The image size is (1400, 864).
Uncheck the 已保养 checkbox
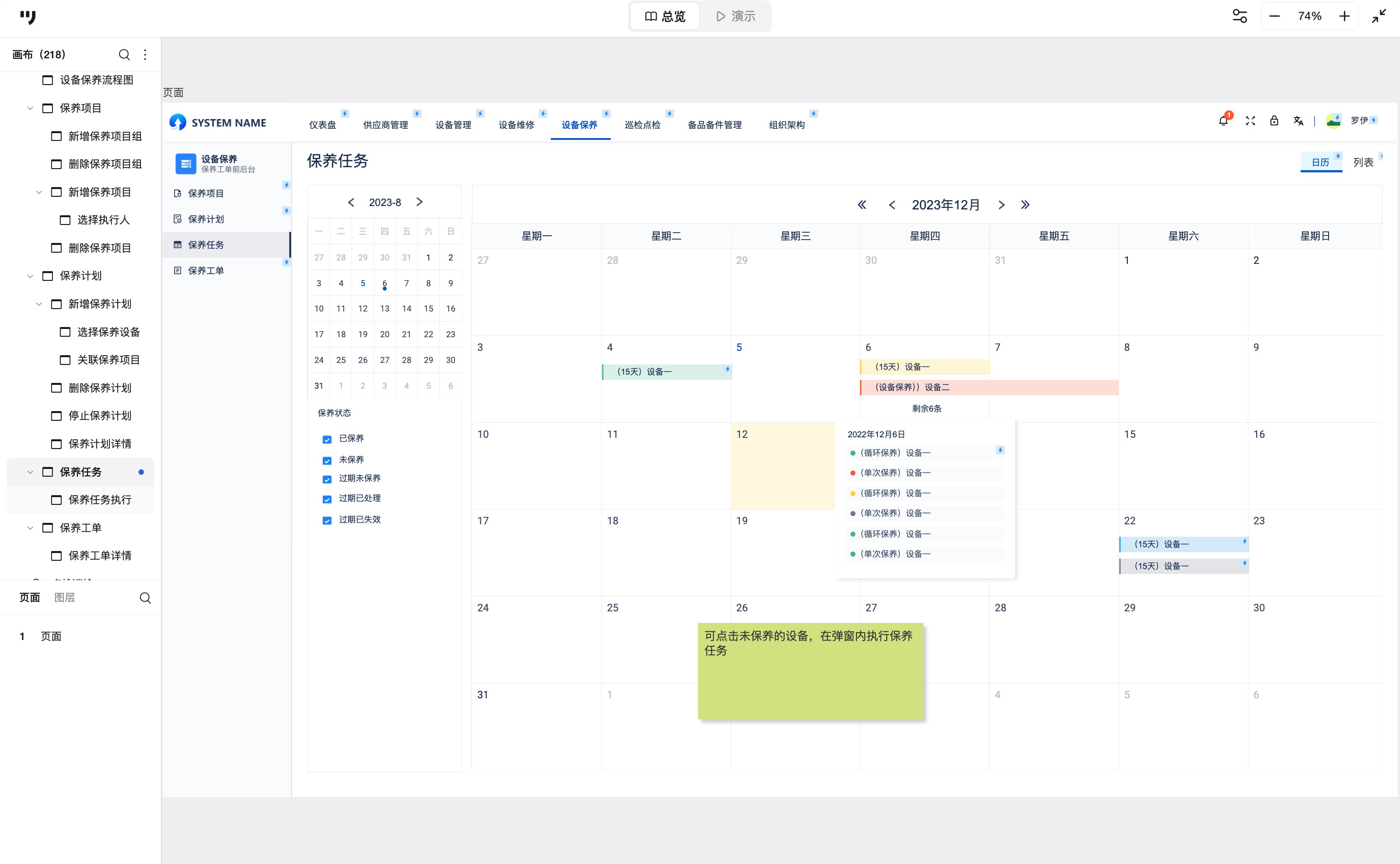click(327, 439)
